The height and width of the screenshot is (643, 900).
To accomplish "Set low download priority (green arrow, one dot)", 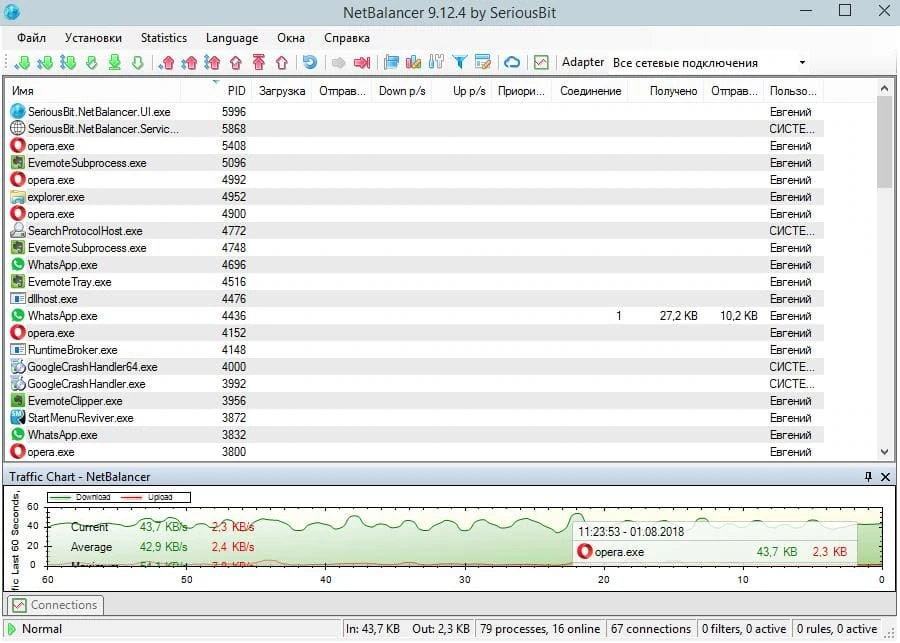I will click(x=22, y=62).
